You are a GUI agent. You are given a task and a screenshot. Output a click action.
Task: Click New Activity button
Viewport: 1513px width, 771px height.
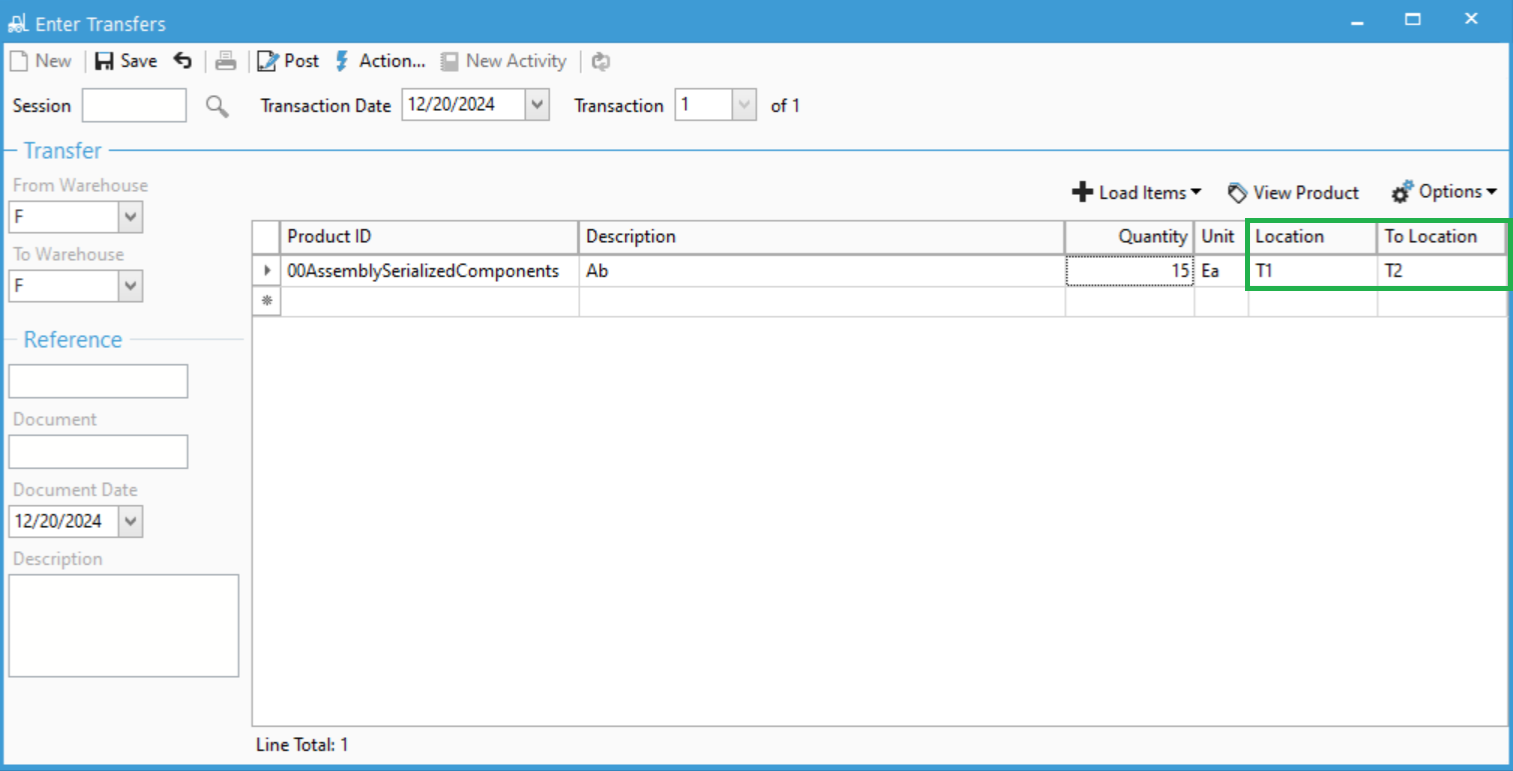coord(504,61)
